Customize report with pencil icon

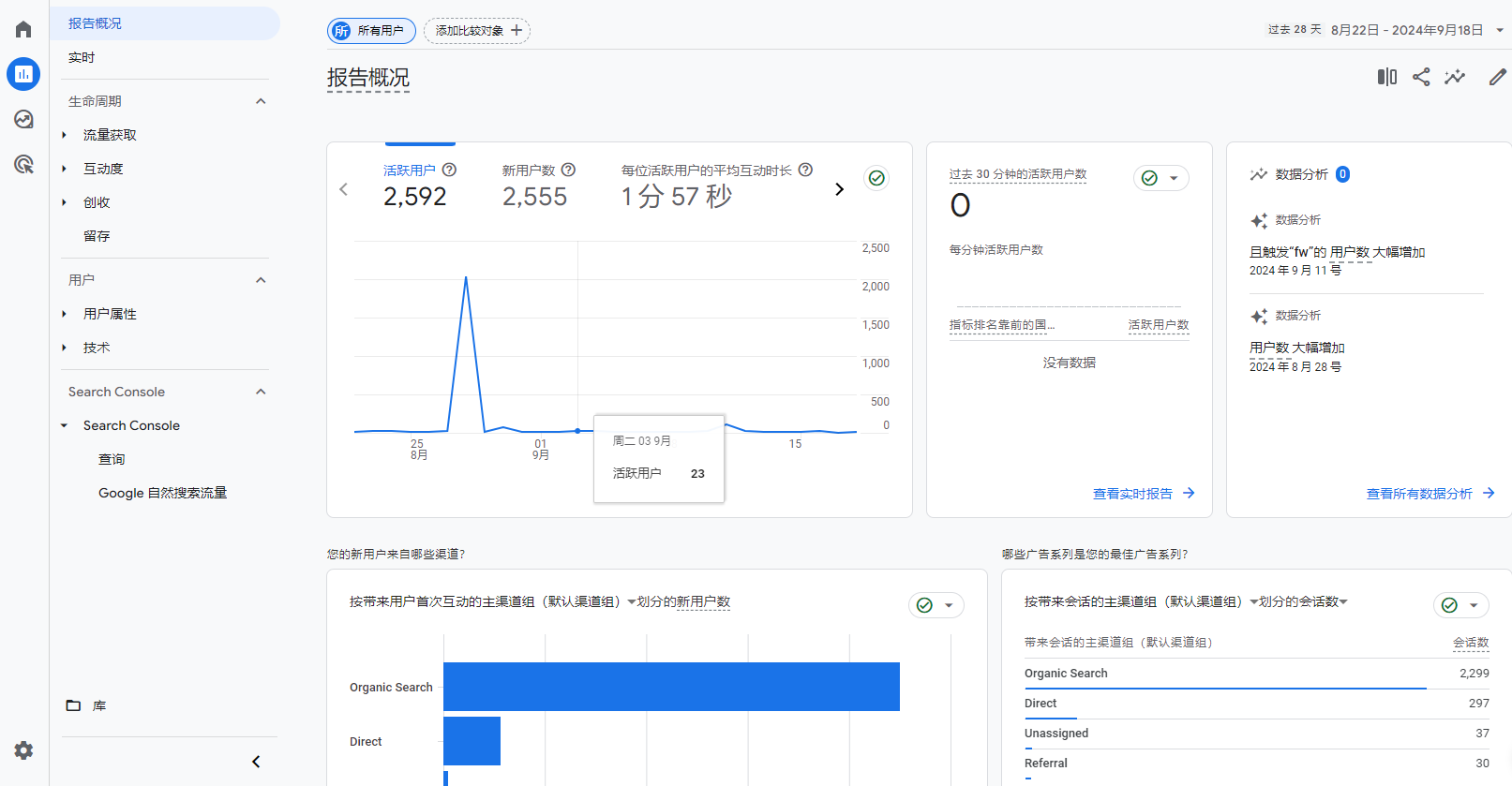(1497, 77)
